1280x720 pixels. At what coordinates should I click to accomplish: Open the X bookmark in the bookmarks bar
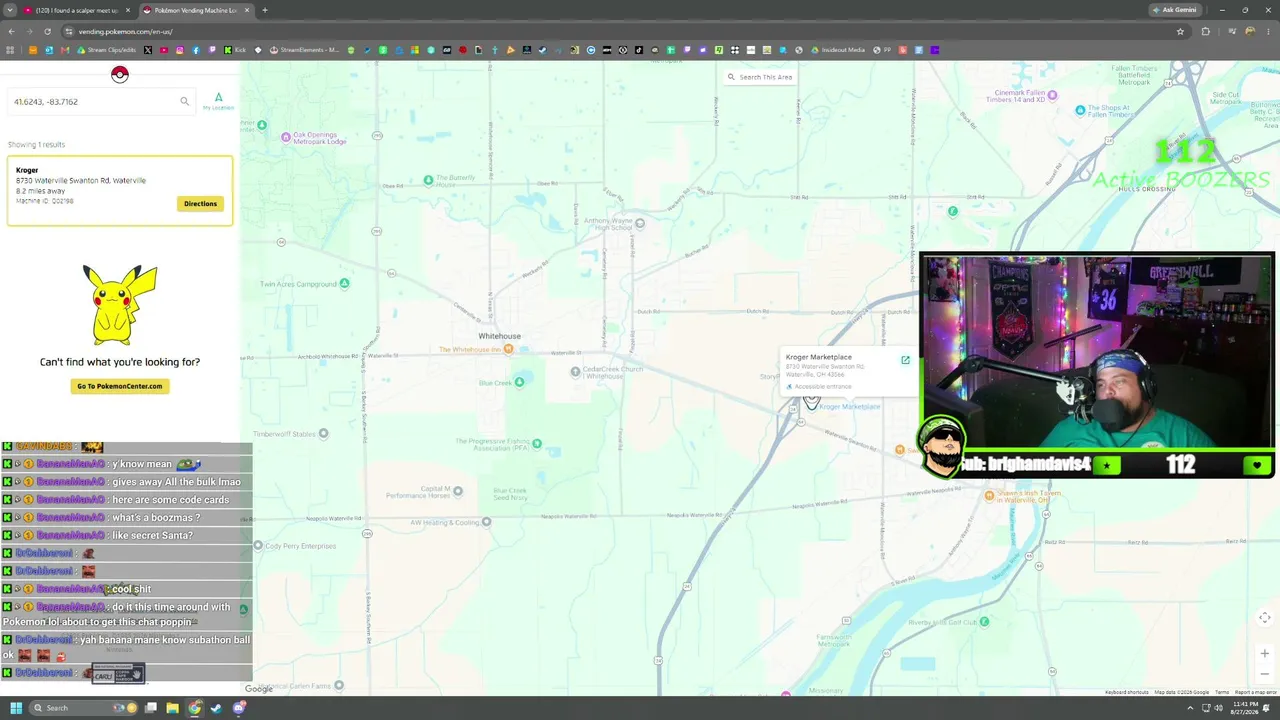click(x=148, y=50)
